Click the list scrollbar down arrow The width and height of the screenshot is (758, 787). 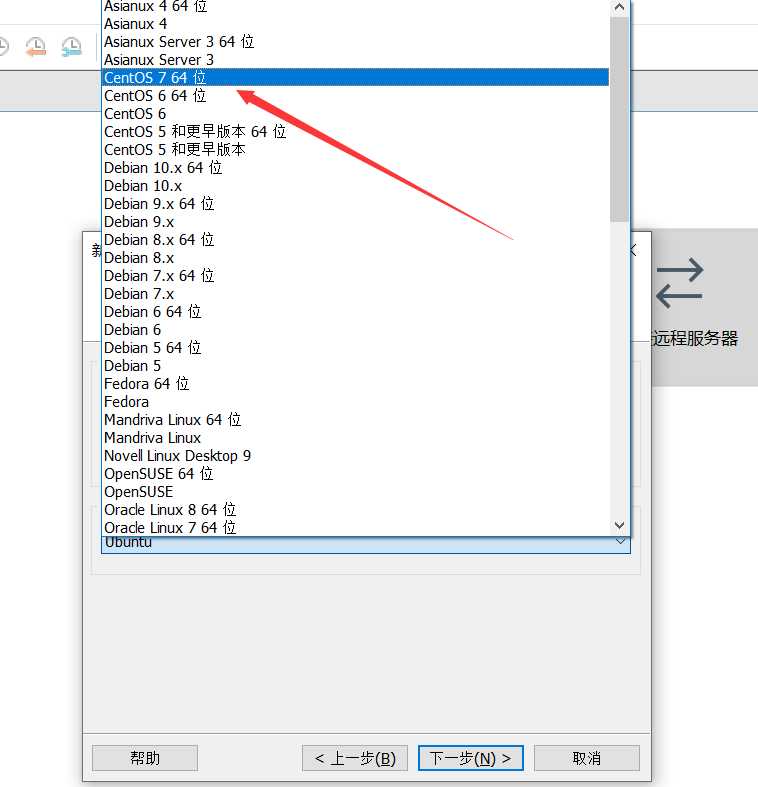tap(619, 526)
